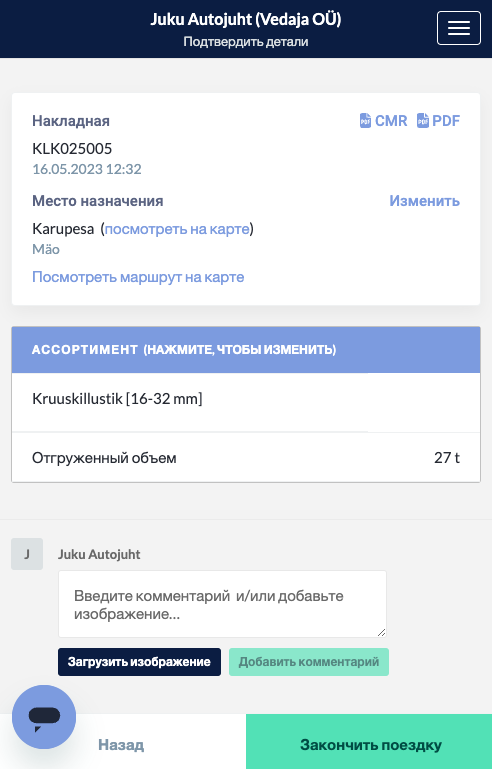Click the header title Juku Autojuht (Vedaja OÜ)
This screenshot has width=492, height=769.
tap(246, 19)
